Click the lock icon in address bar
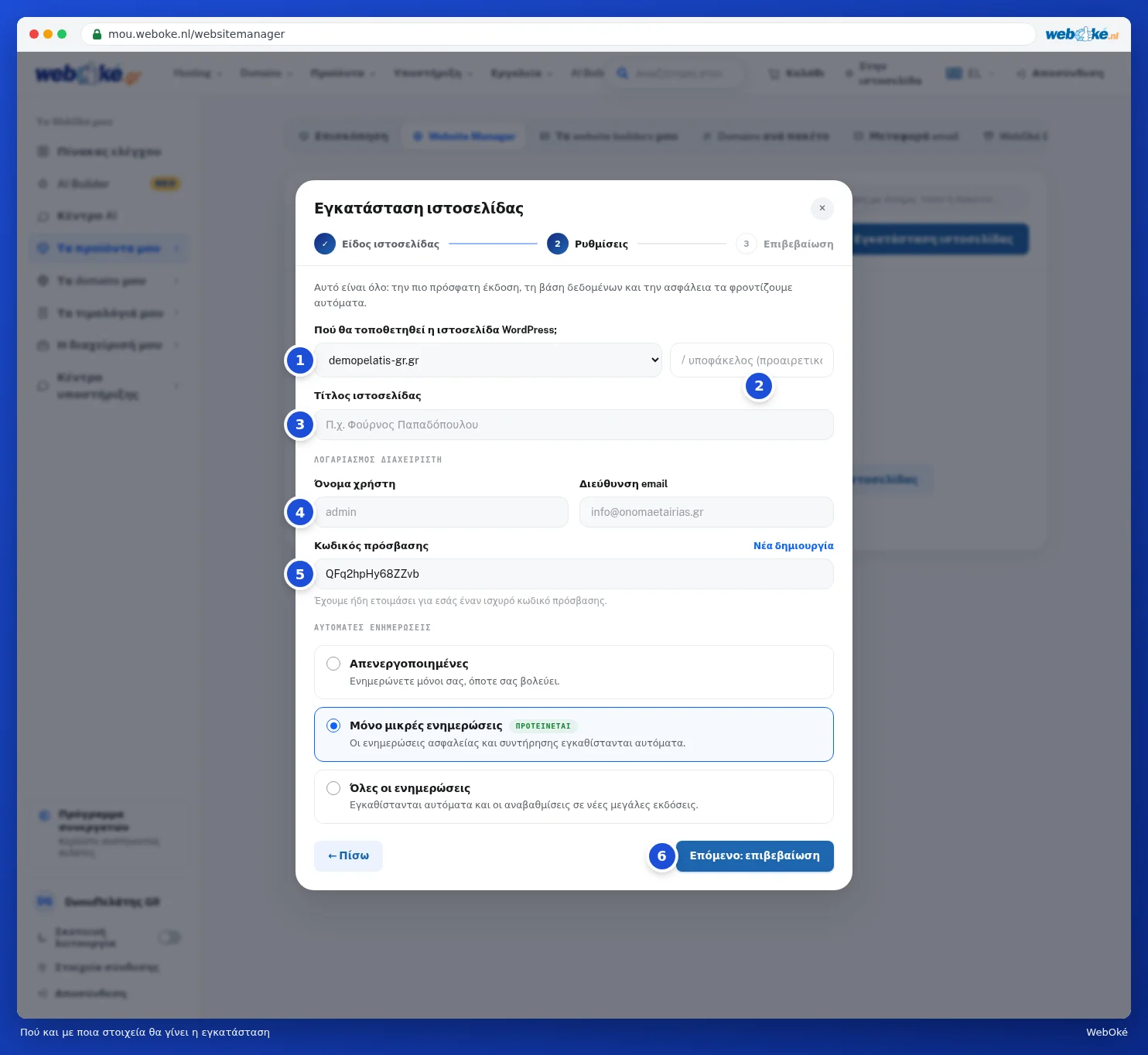This screenshot has width=1148, height=1055. point(97,34)
